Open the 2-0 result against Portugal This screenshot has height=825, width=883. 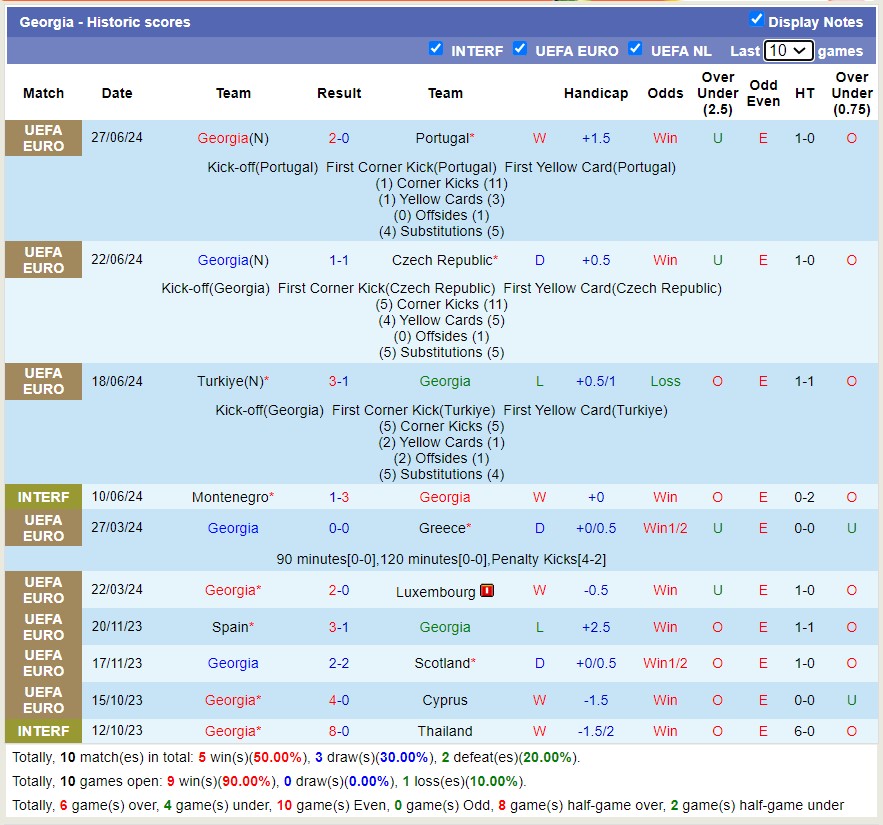(x=339, y=138)
